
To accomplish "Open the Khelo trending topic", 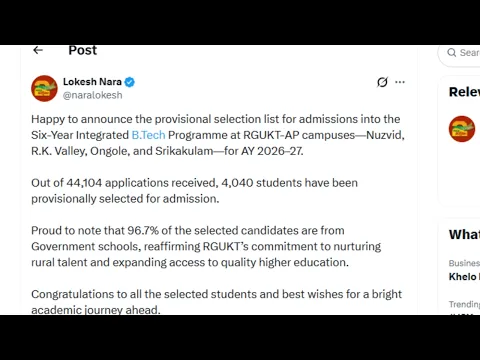I will pos(464,277).
